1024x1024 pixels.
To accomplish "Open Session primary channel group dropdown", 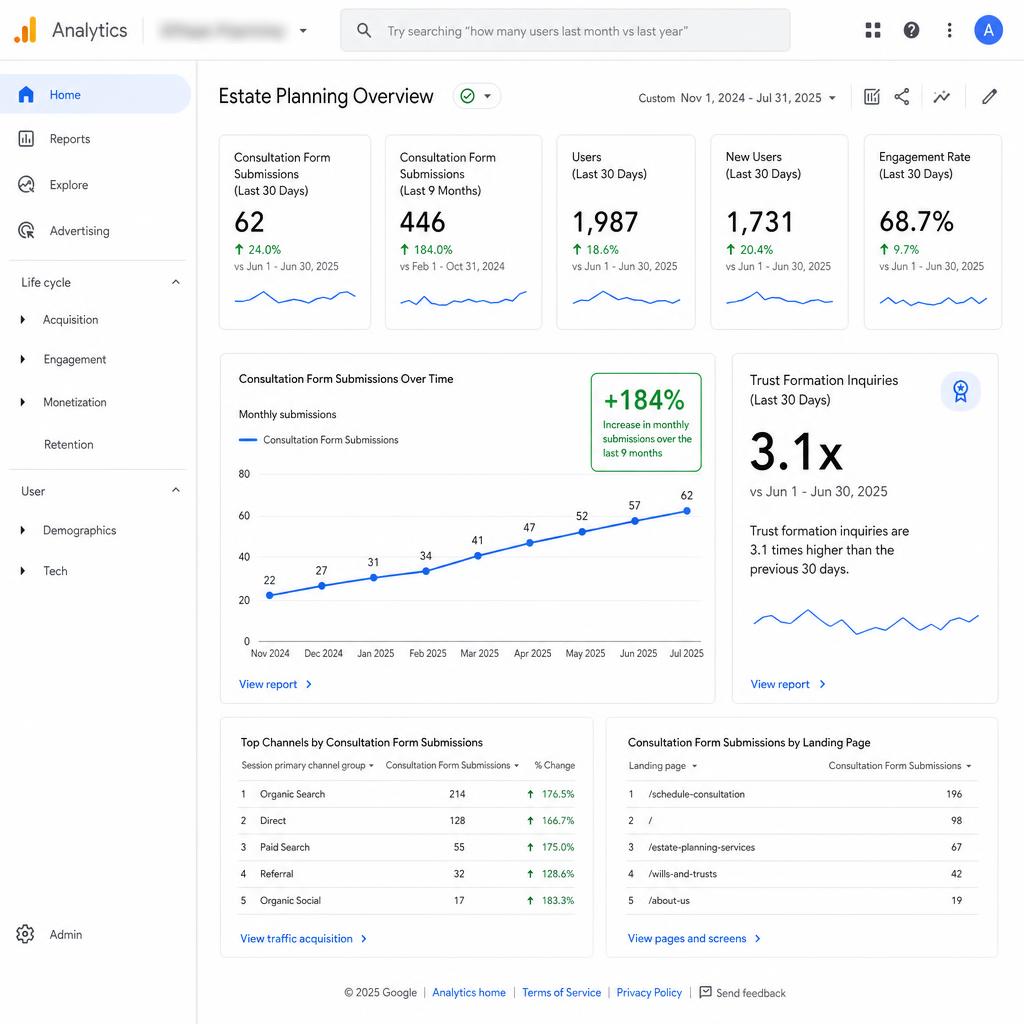I will pos(308,765).
